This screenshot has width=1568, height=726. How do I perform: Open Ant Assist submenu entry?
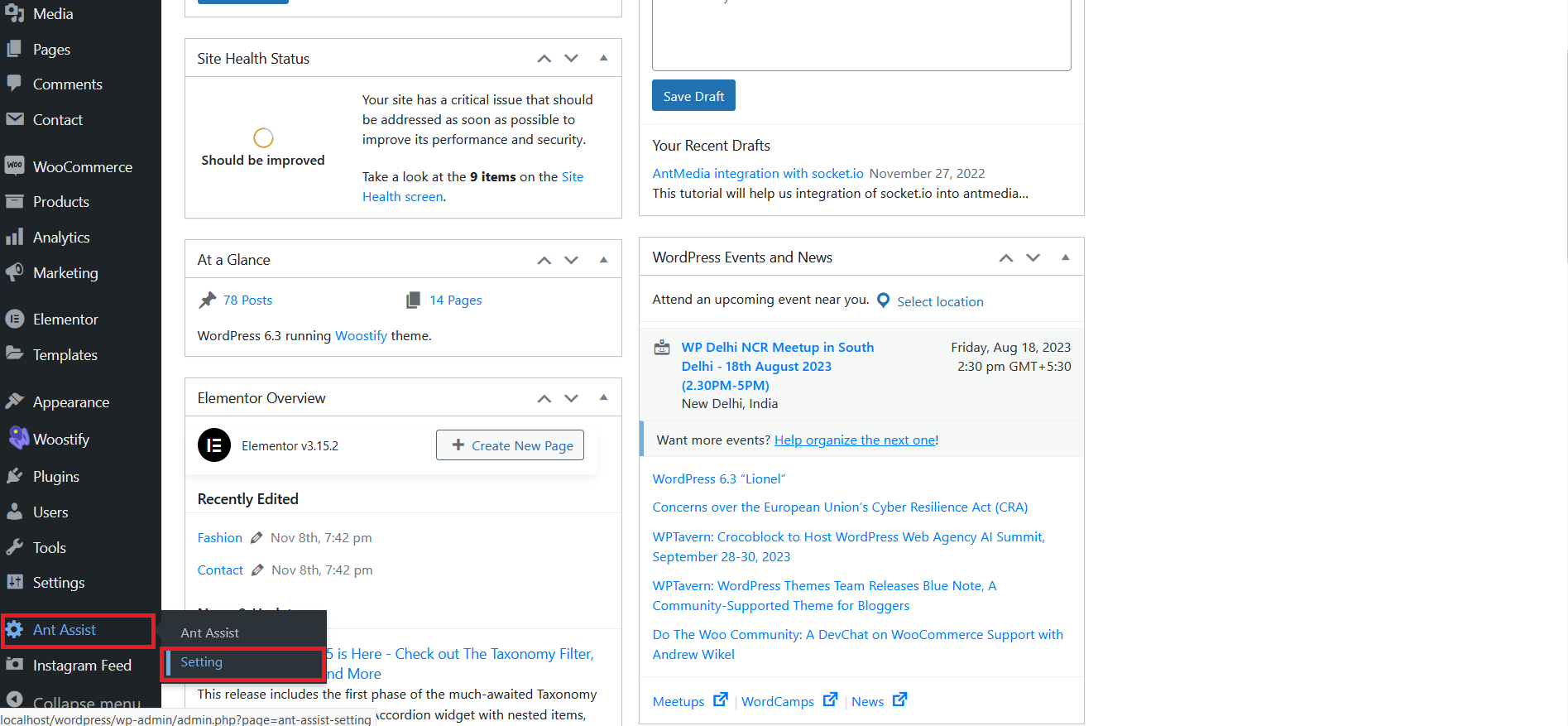210,632
